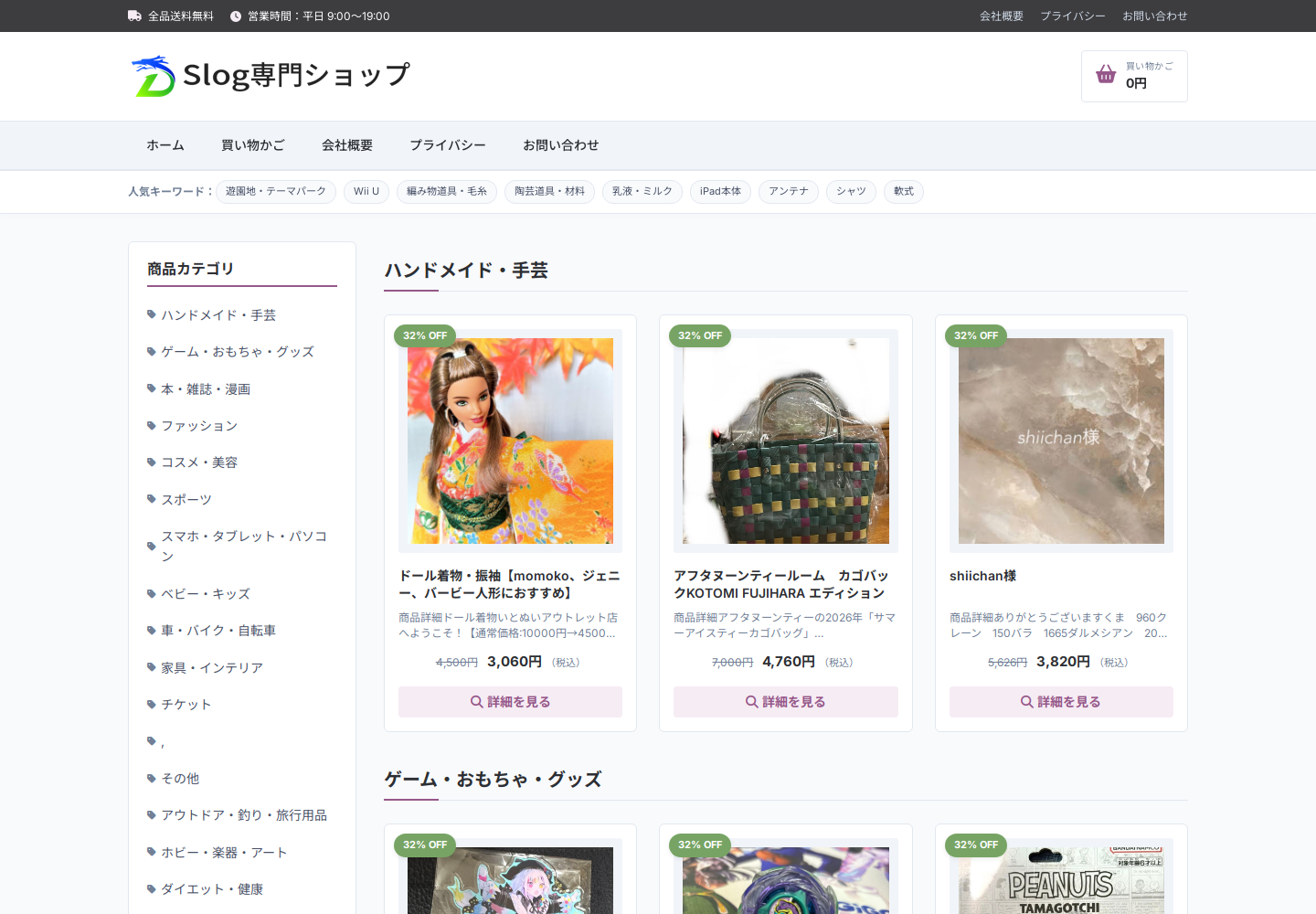The height and width of the screenshot is (914, 1316).
Task: Open プライバシー in the main navigation bar
Action: click(x=448, y=145)
